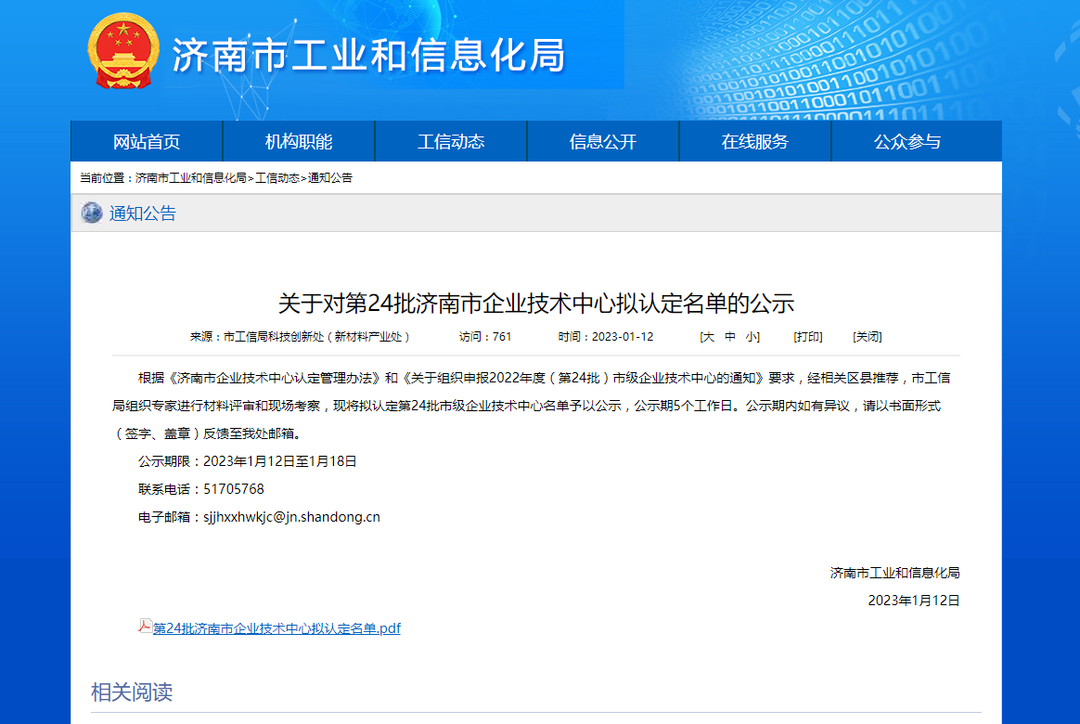Set font size to 中 (medium)

730,337
